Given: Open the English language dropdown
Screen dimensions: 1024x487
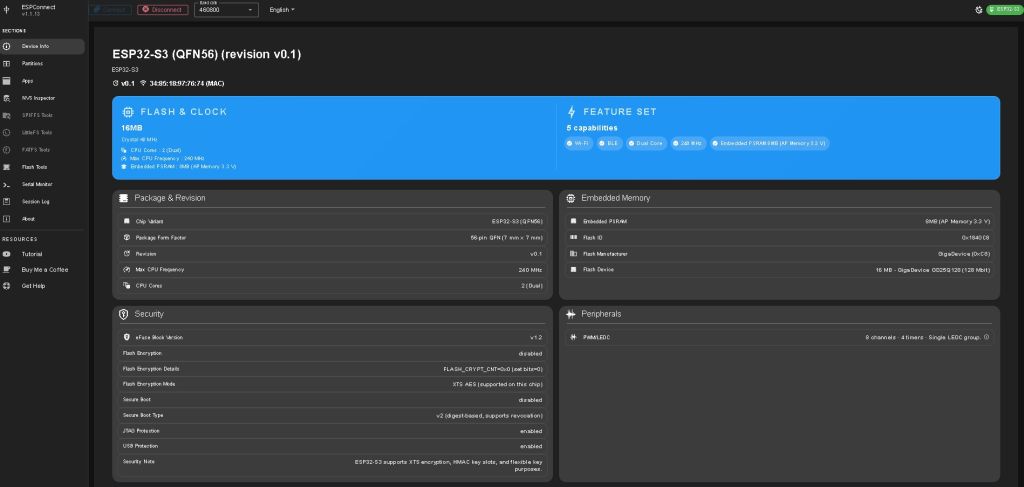Looking at the screenshot, I should click(x=281, y=10).
